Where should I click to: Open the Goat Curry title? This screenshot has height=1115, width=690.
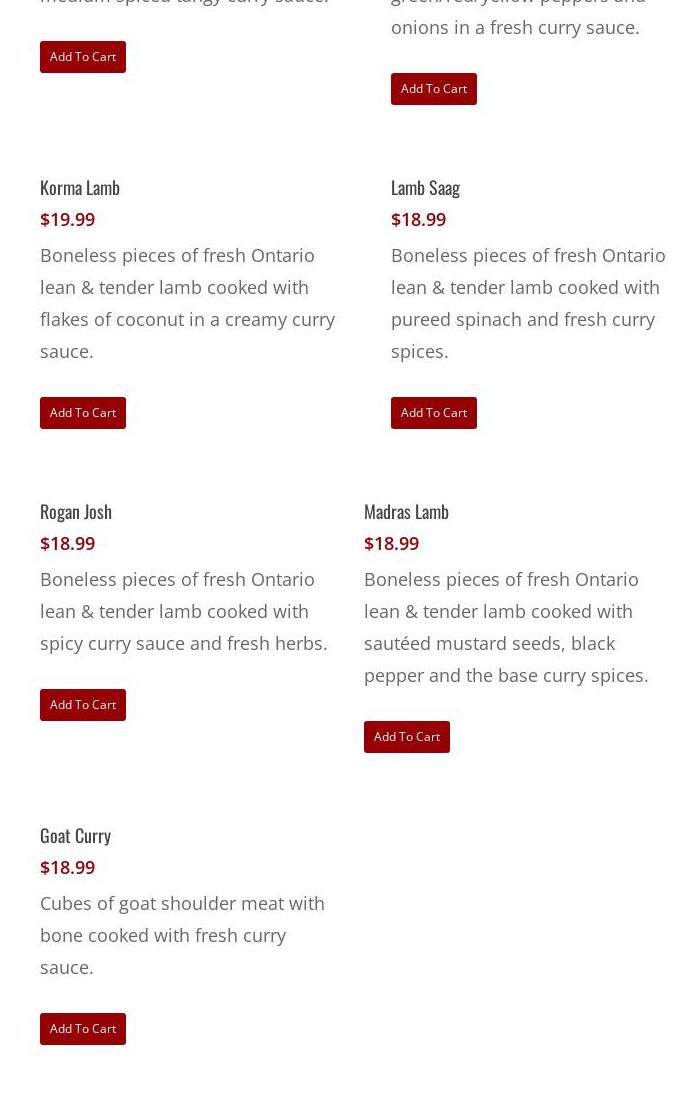point(75,836)
